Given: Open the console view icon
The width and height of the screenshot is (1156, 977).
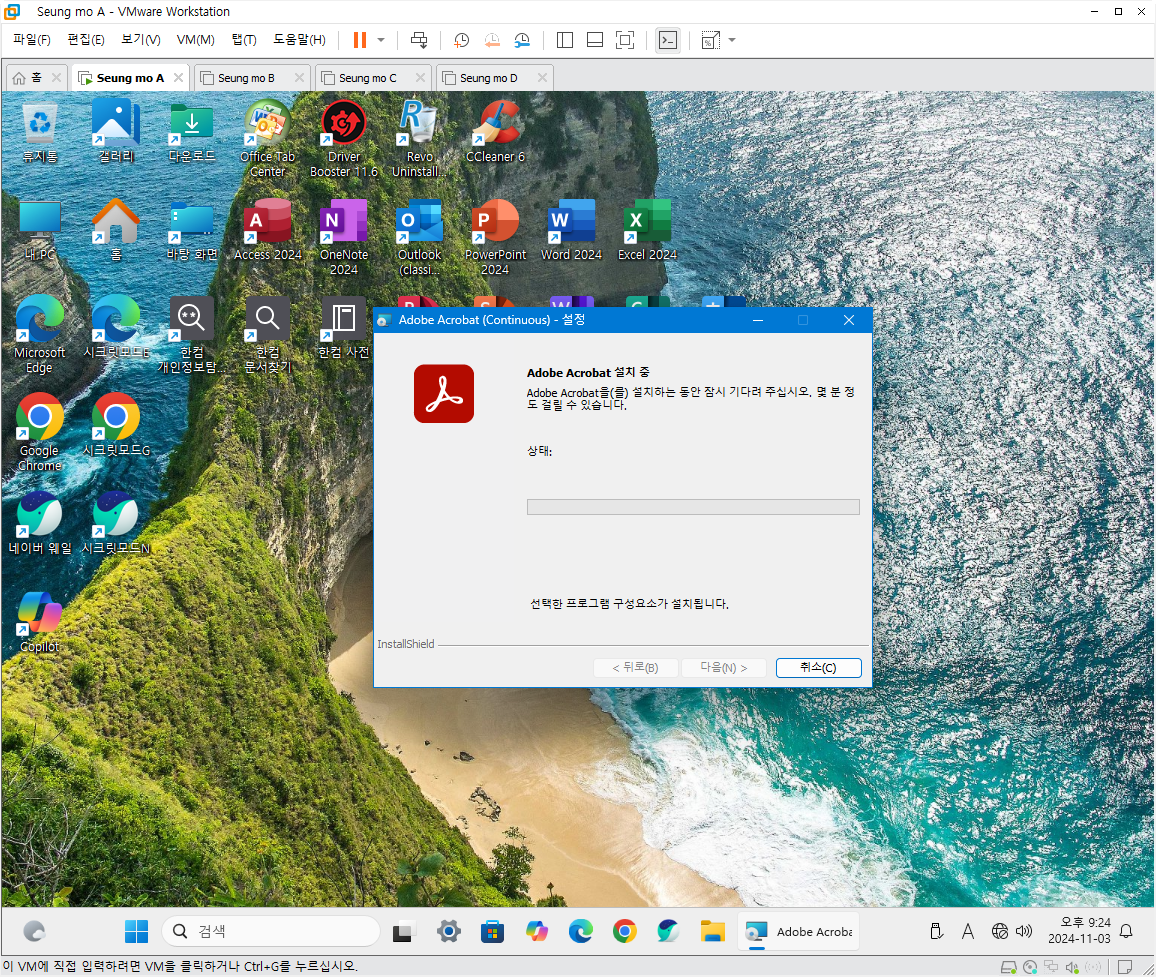Looking at the screenshot, I should 668,40.
